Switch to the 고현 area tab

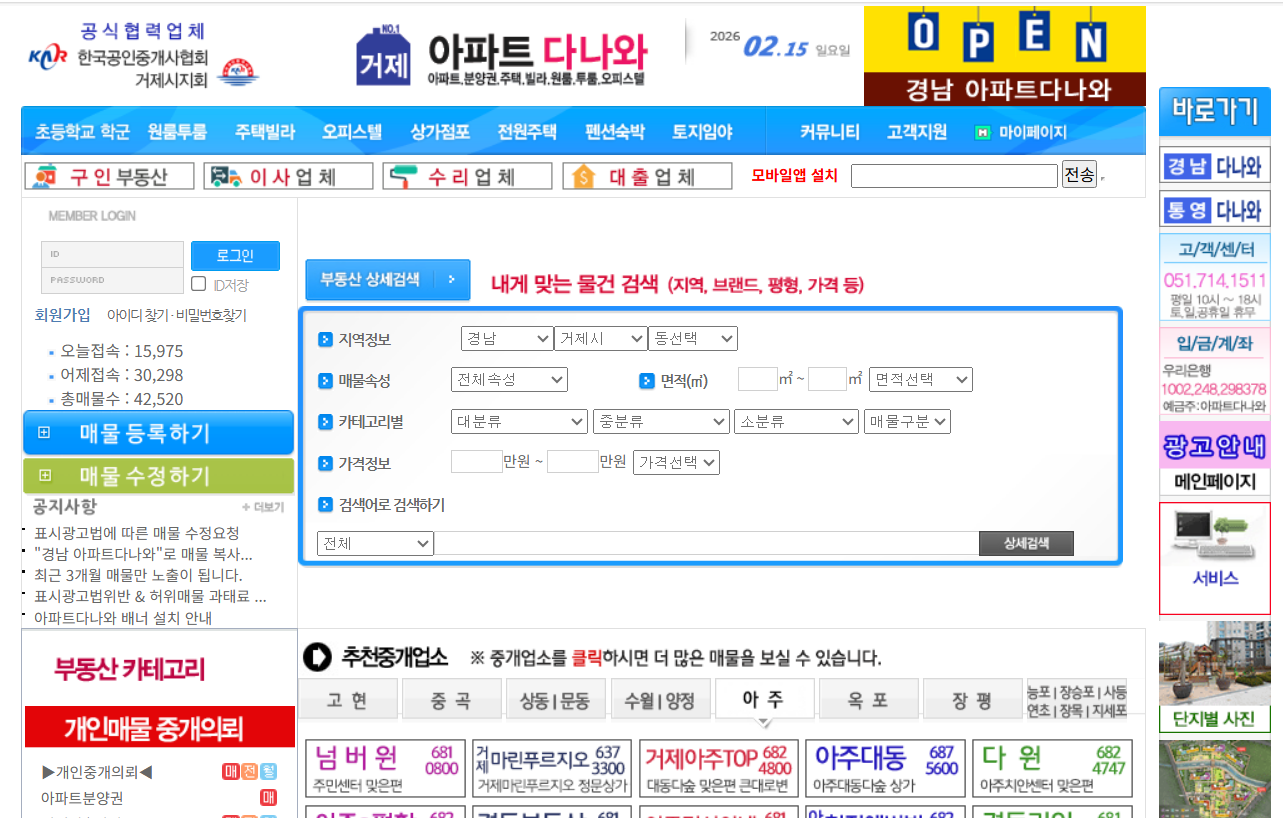tap(348, 699)
